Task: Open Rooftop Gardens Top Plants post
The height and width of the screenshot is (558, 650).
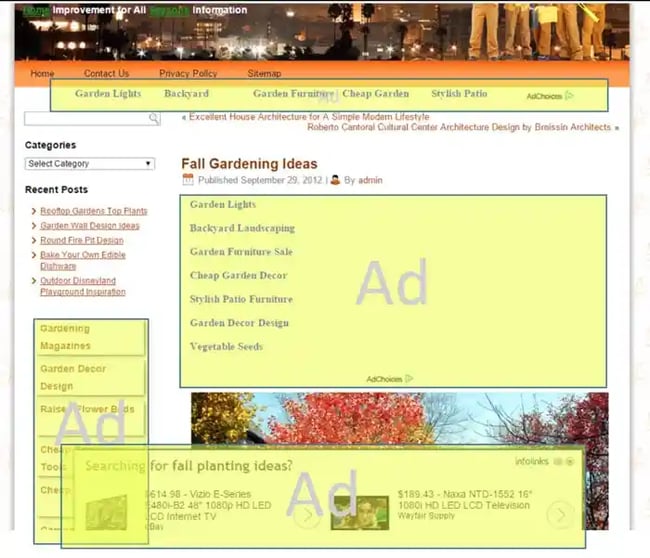Action: tap(93, 211)
